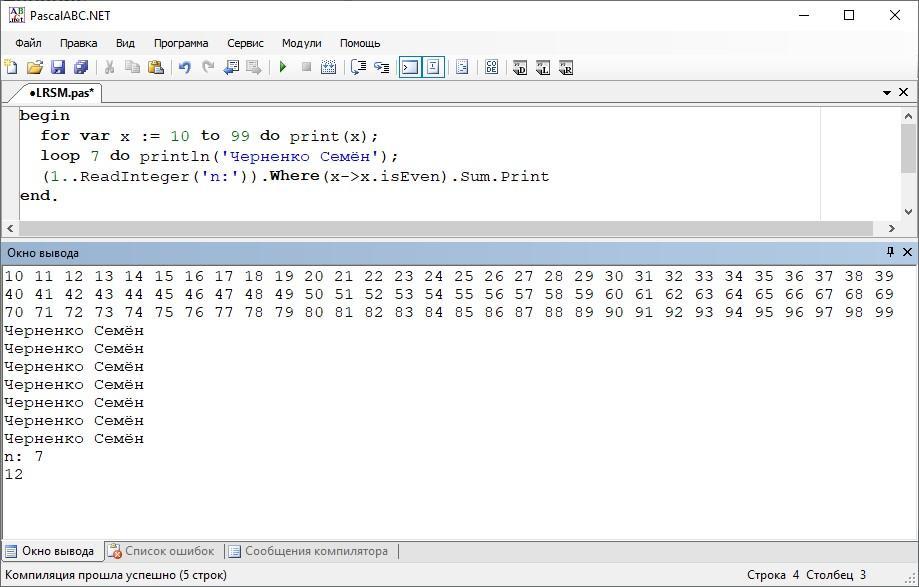Save all open files
Viewport: 919px width, 587px height.
point(81,67)
